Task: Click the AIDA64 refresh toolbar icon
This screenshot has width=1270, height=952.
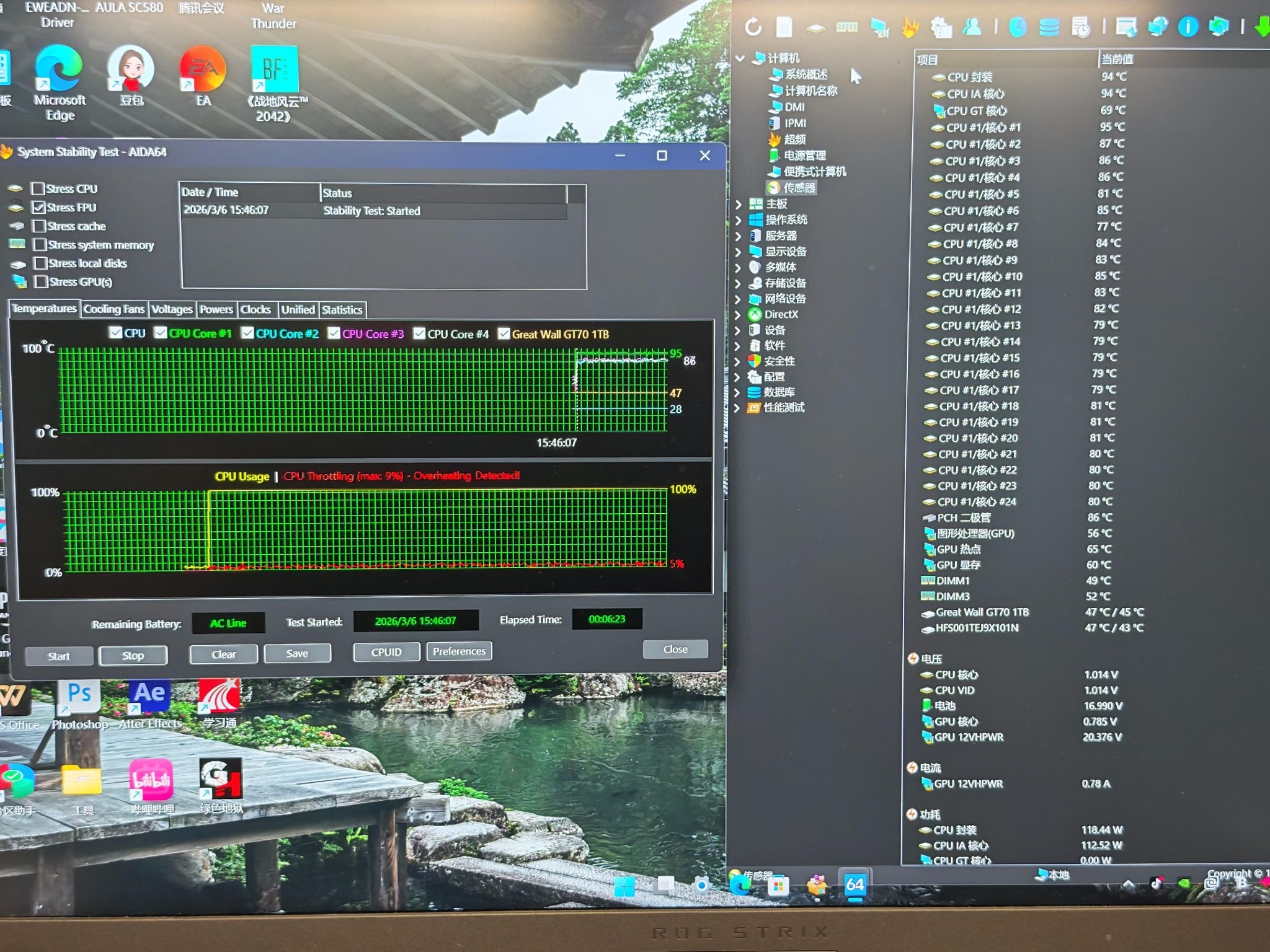Action: click(753, 27)
